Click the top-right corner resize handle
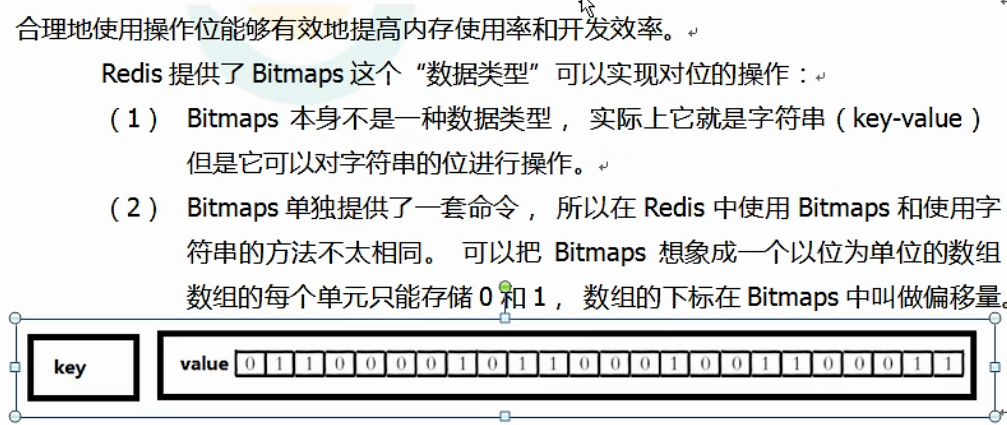Viewport: 1007px width, 425px height. click(x=998, y=319)
